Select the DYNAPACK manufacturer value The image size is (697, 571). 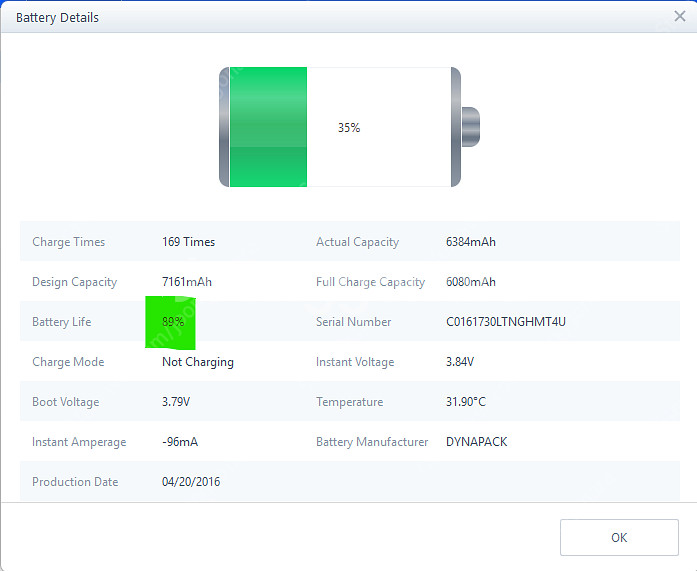477,442
